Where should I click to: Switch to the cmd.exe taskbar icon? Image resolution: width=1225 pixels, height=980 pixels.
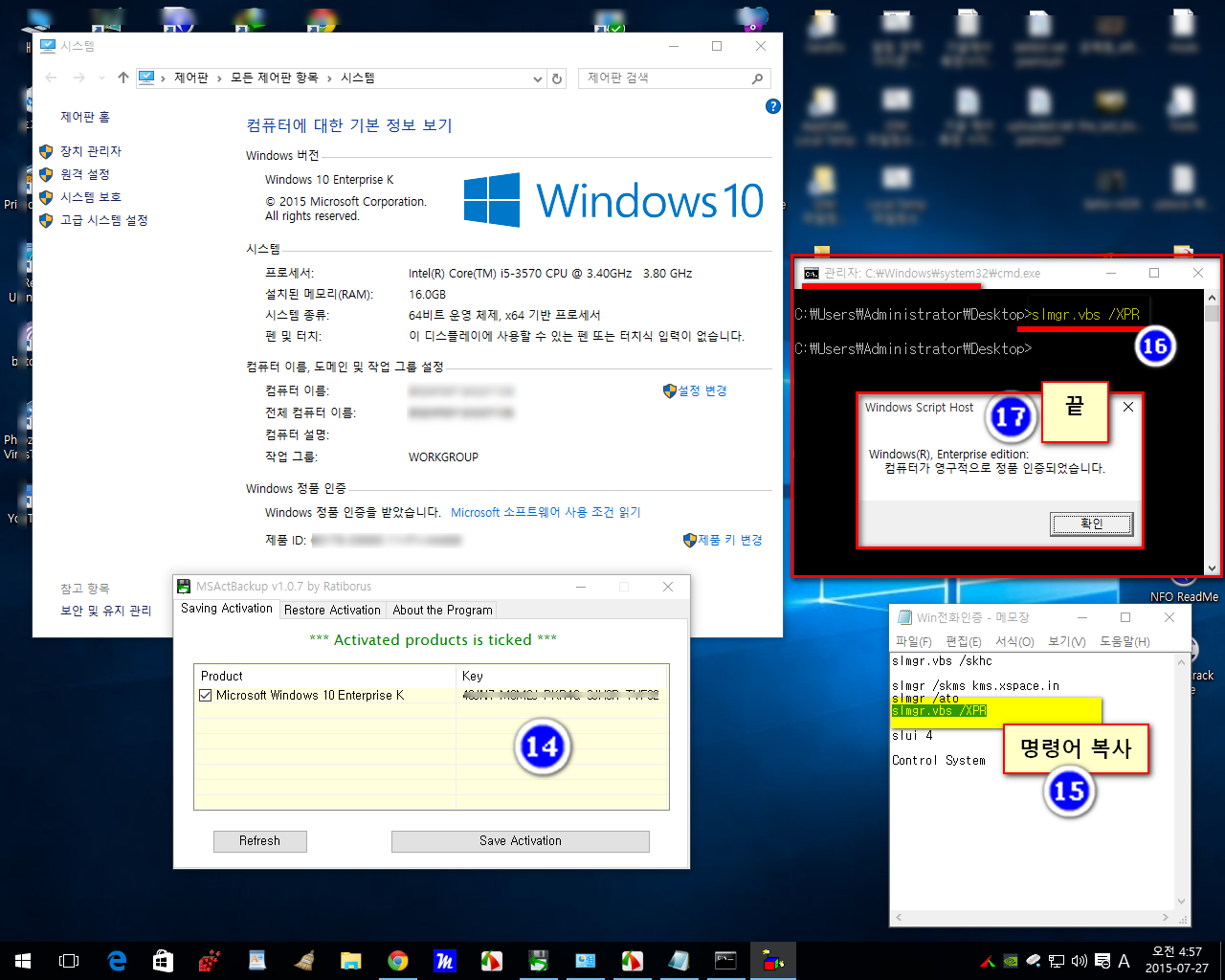[x=725, y=961]
